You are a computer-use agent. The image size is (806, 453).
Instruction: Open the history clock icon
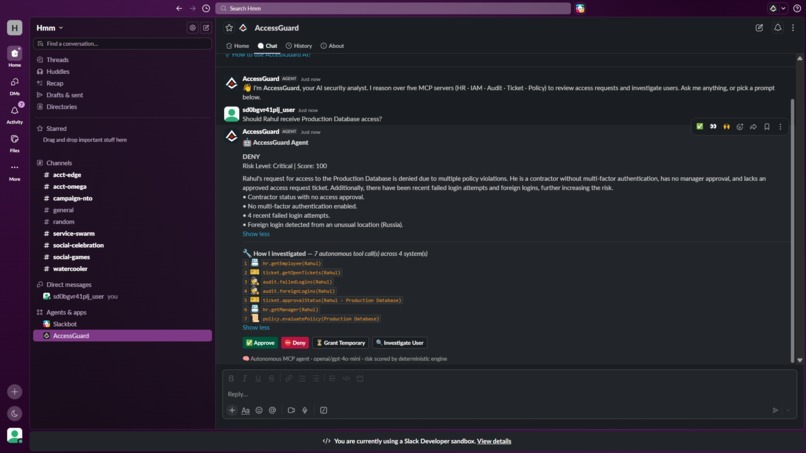(206, 8)
